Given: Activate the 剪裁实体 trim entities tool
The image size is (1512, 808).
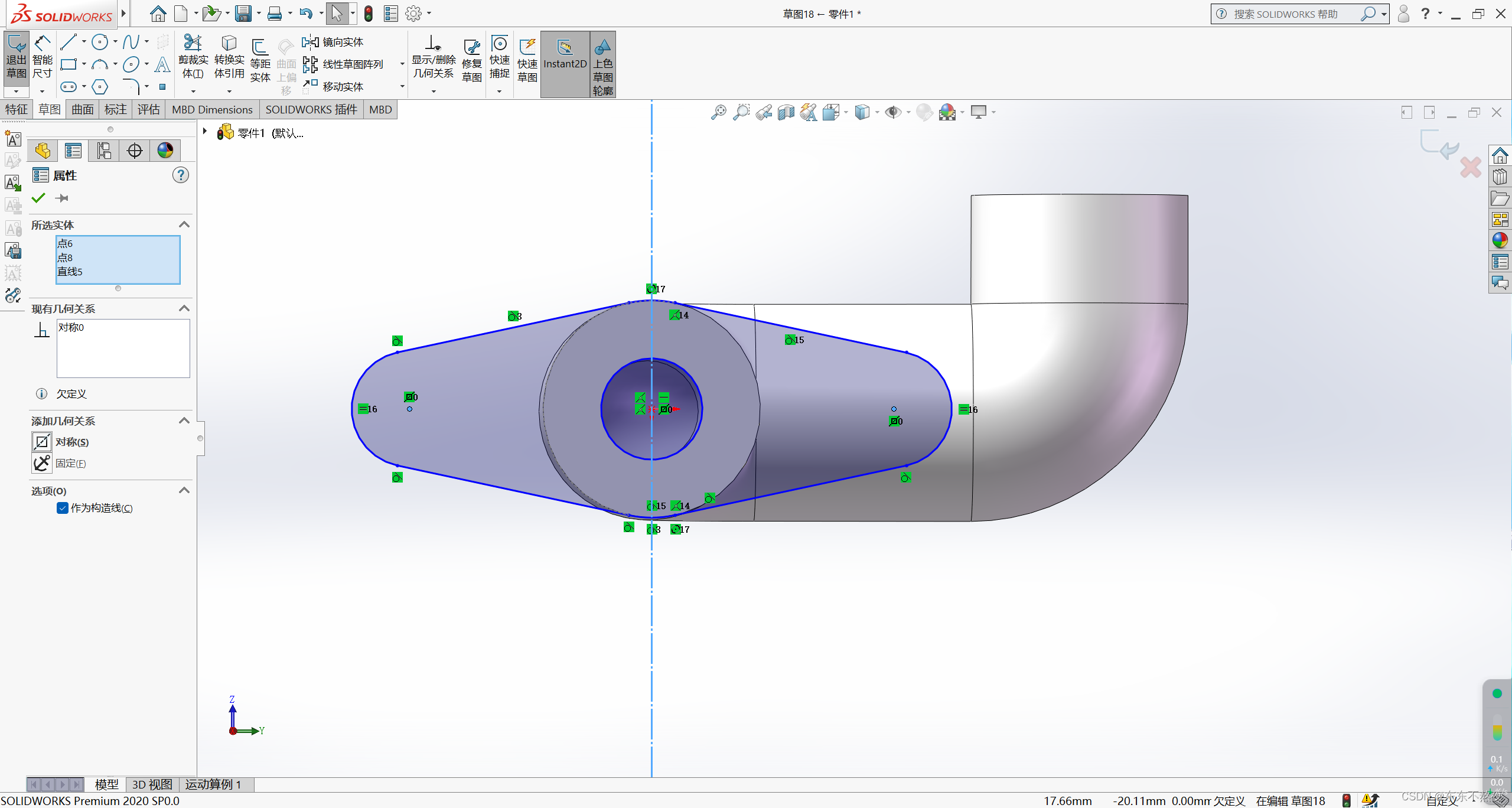Looking at the screenshot, I should coord(193,59).
